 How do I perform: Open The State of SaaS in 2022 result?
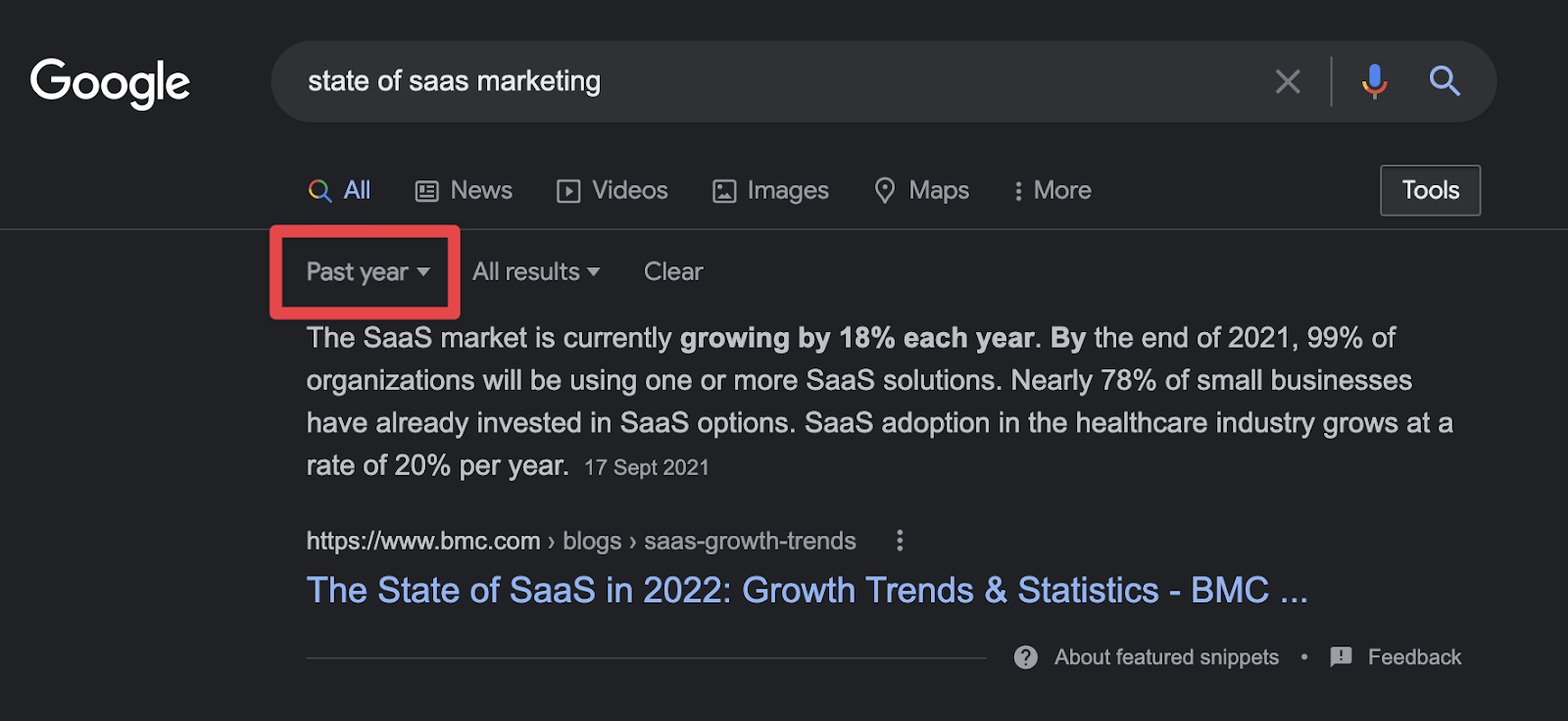coord(807,591)
